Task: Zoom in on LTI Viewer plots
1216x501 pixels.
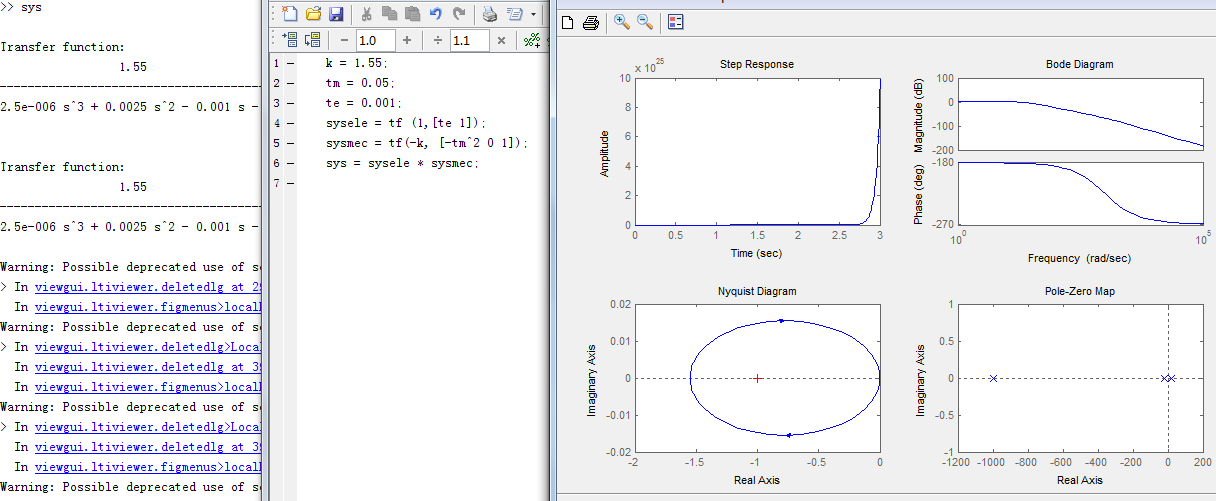Action: click(621, 21)
